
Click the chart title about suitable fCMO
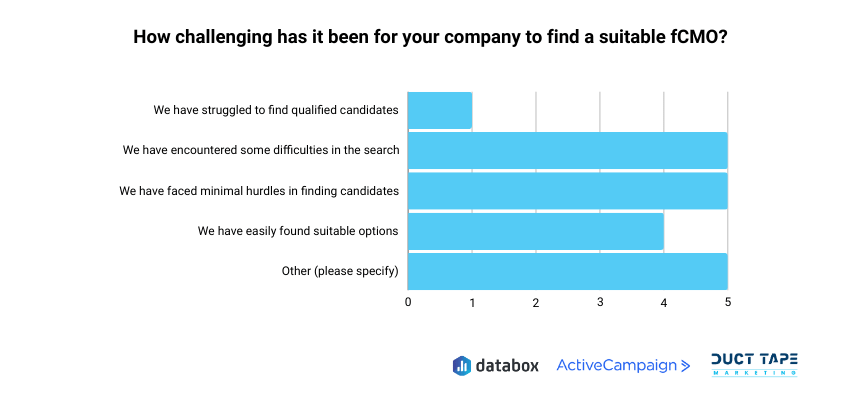coord(430,37)
